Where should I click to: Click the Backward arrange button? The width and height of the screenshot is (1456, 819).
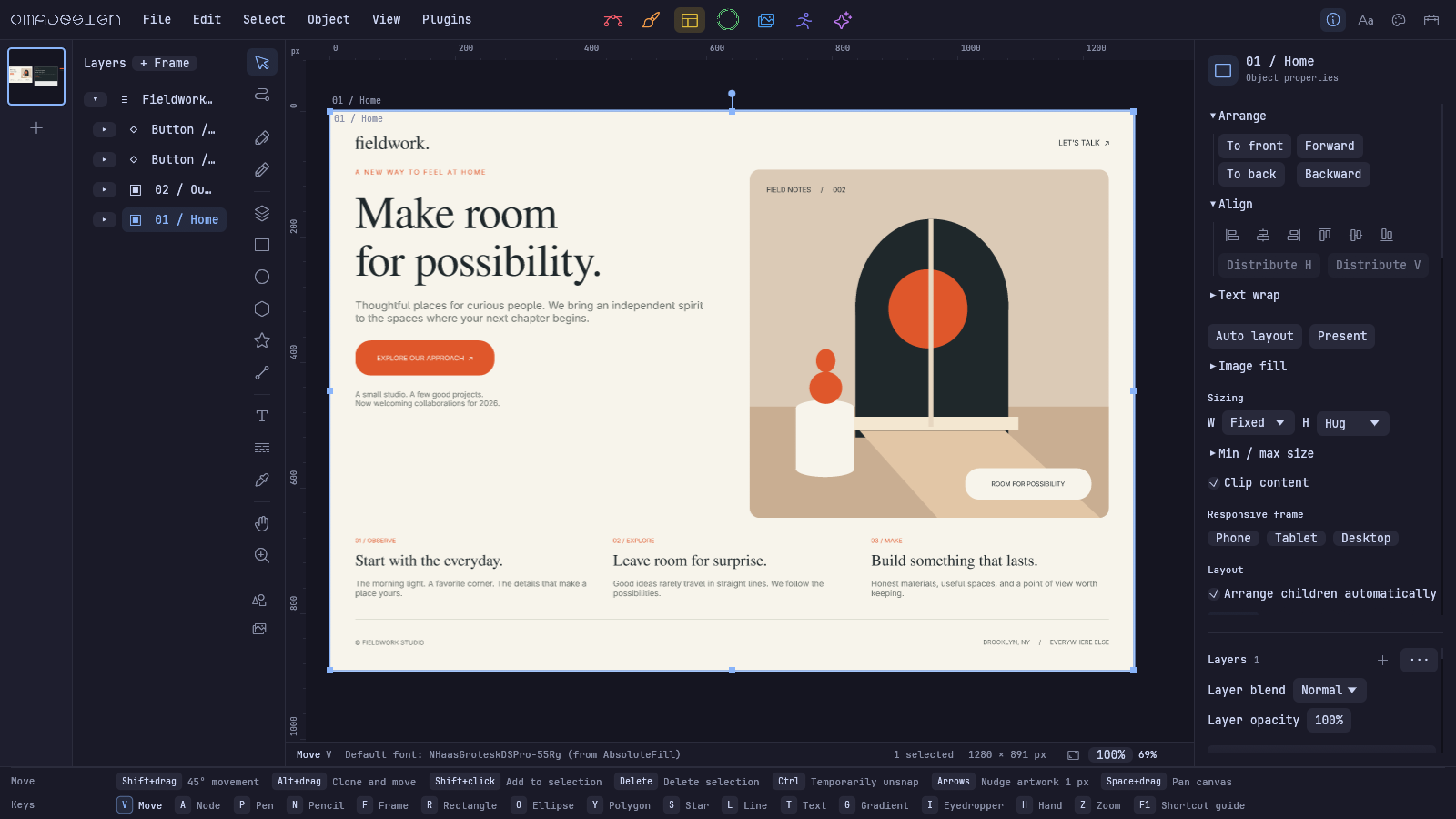click(1333, 175)
